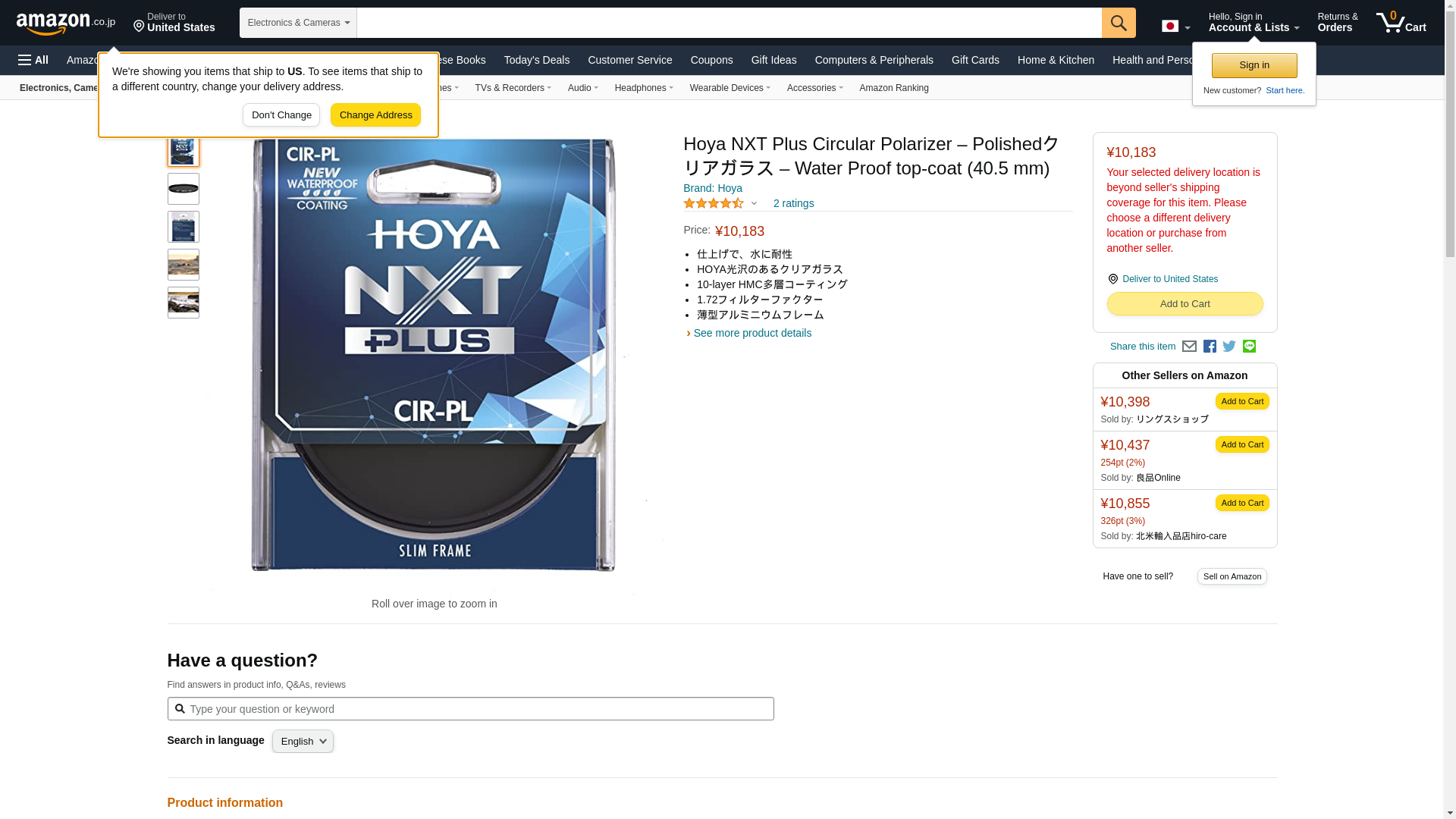
Task: Share this item on LINE
Action: click(1249, 347)
